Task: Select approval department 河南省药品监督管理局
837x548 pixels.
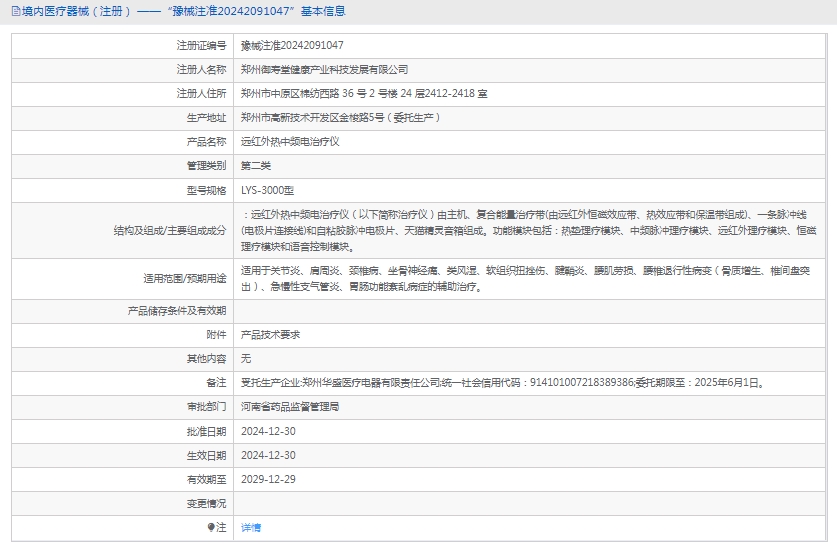Action: pyautogui.click(x=290, y=407)
